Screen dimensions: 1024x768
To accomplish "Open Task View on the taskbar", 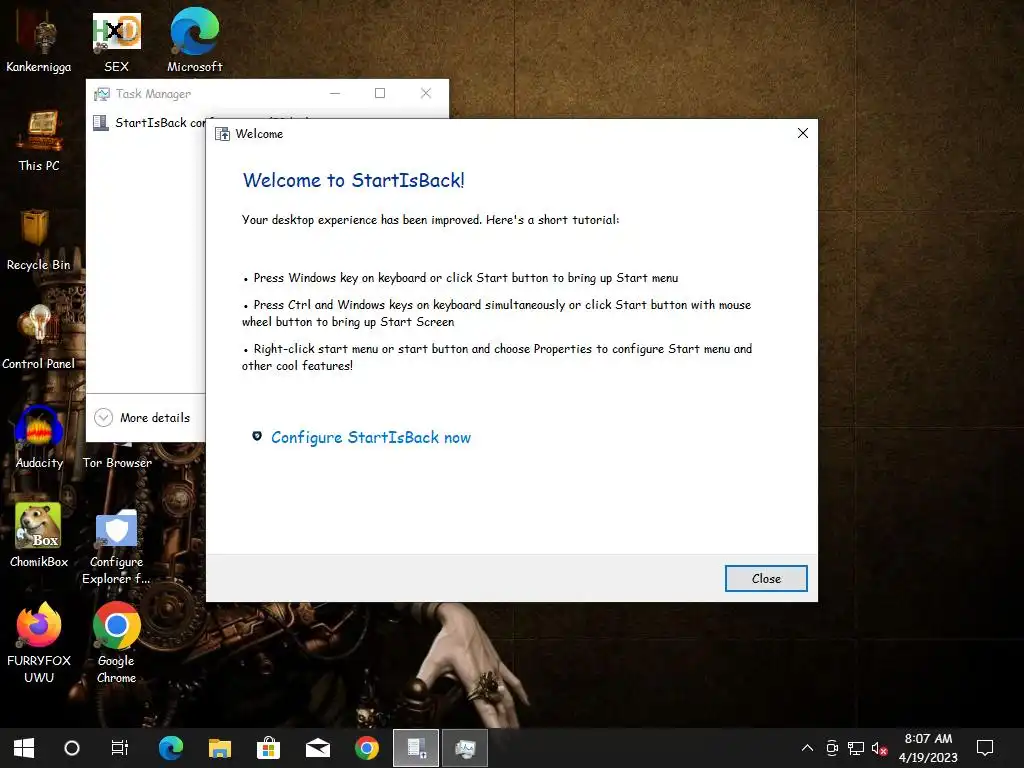I will [x=120, y=748].
